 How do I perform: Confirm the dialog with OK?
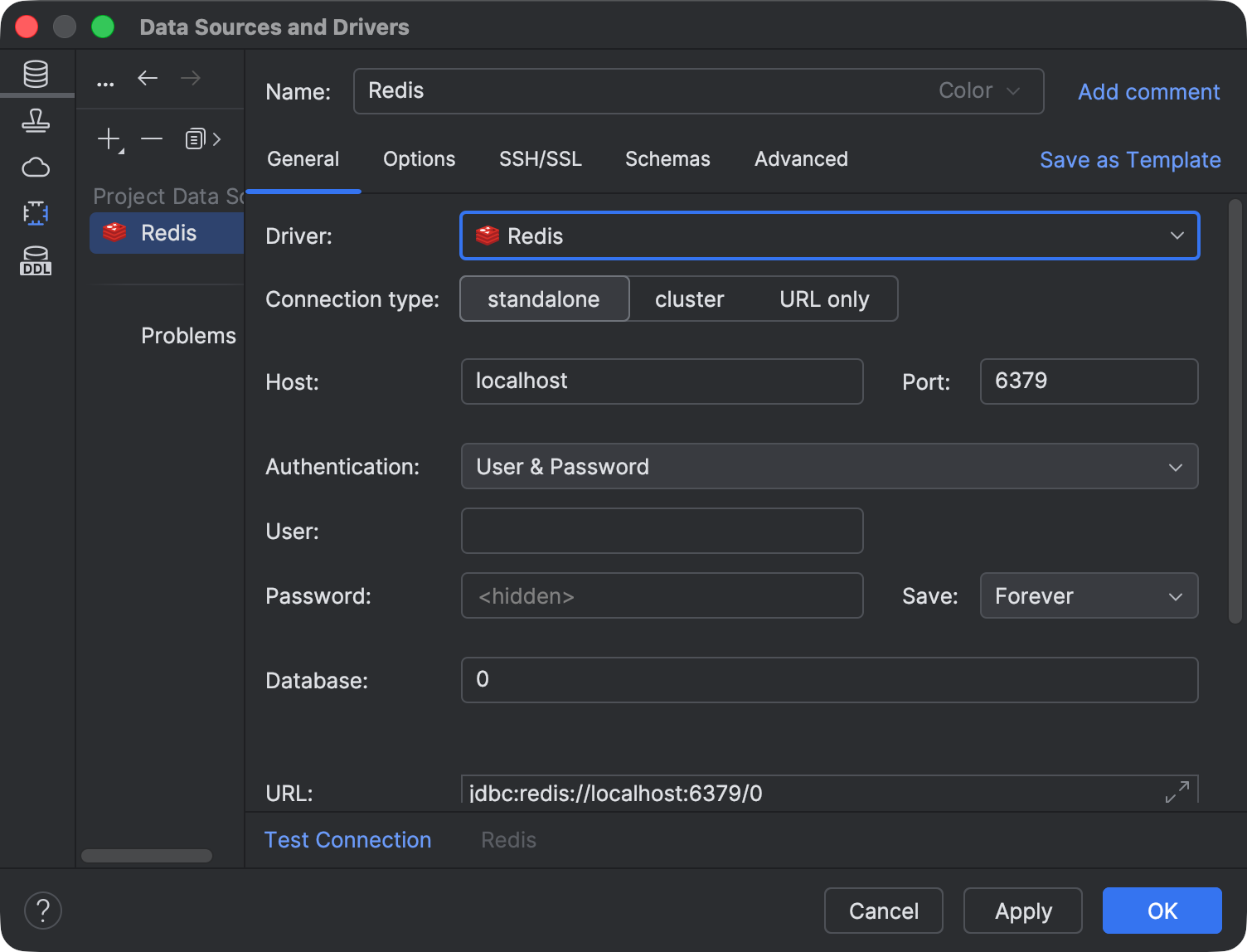point(1162,911)
